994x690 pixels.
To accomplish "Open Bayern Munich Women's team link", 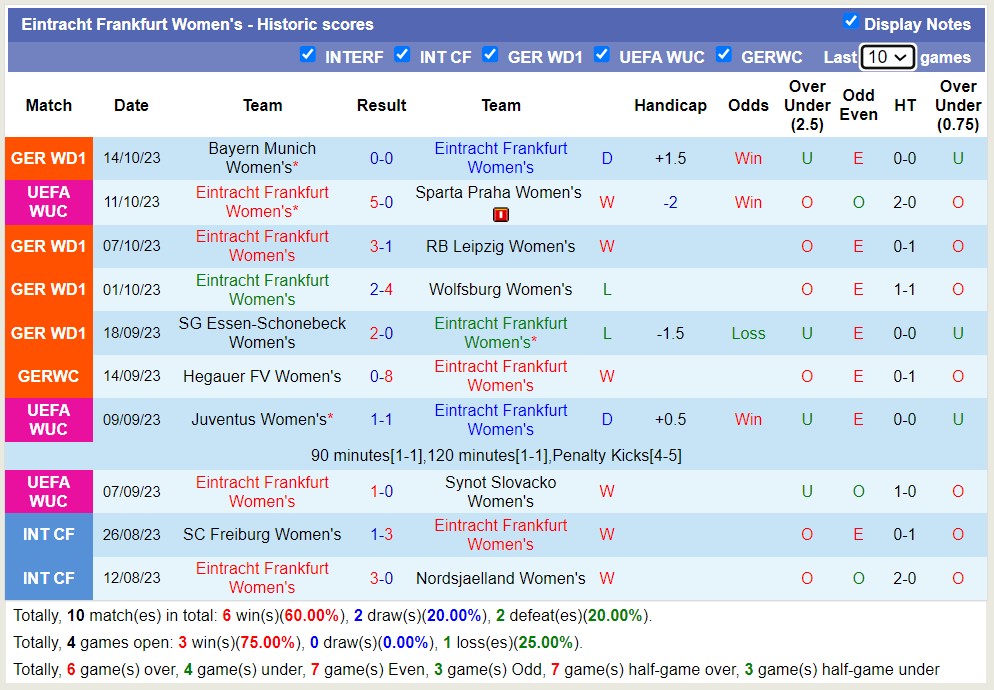I will (x=262, y=158).
